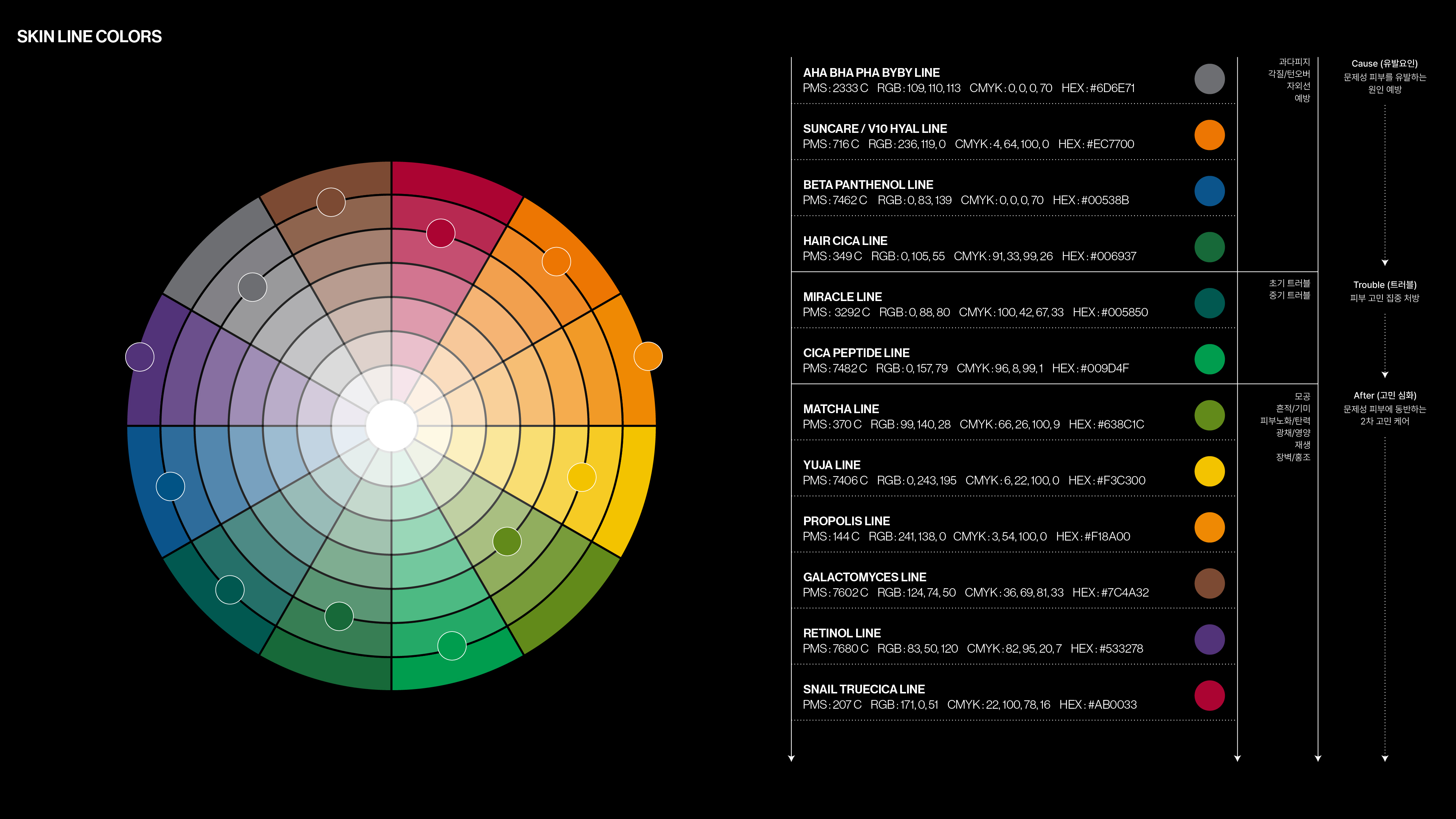Click the crimson marker on the color wheel
1456x819 pixels.
point(441,233)
